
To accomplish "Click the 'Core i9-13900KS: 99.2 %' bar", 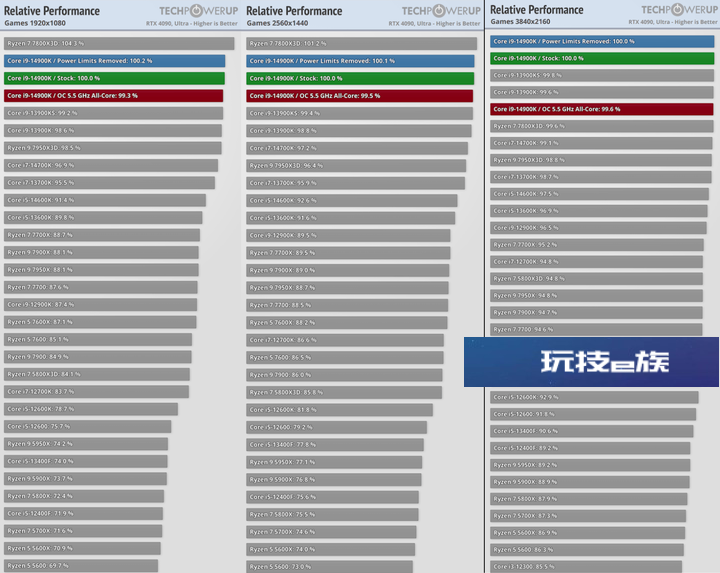I will [113, 113].
